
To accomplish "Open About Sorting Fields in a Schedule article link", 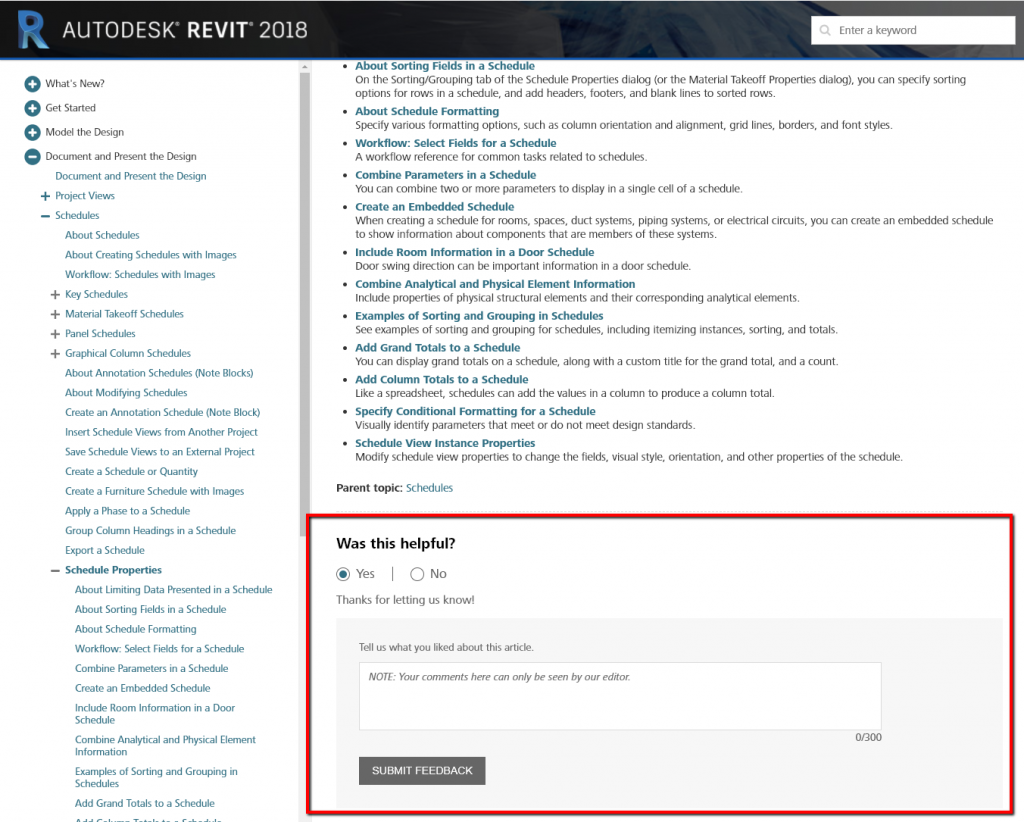I will click(445, 66).
